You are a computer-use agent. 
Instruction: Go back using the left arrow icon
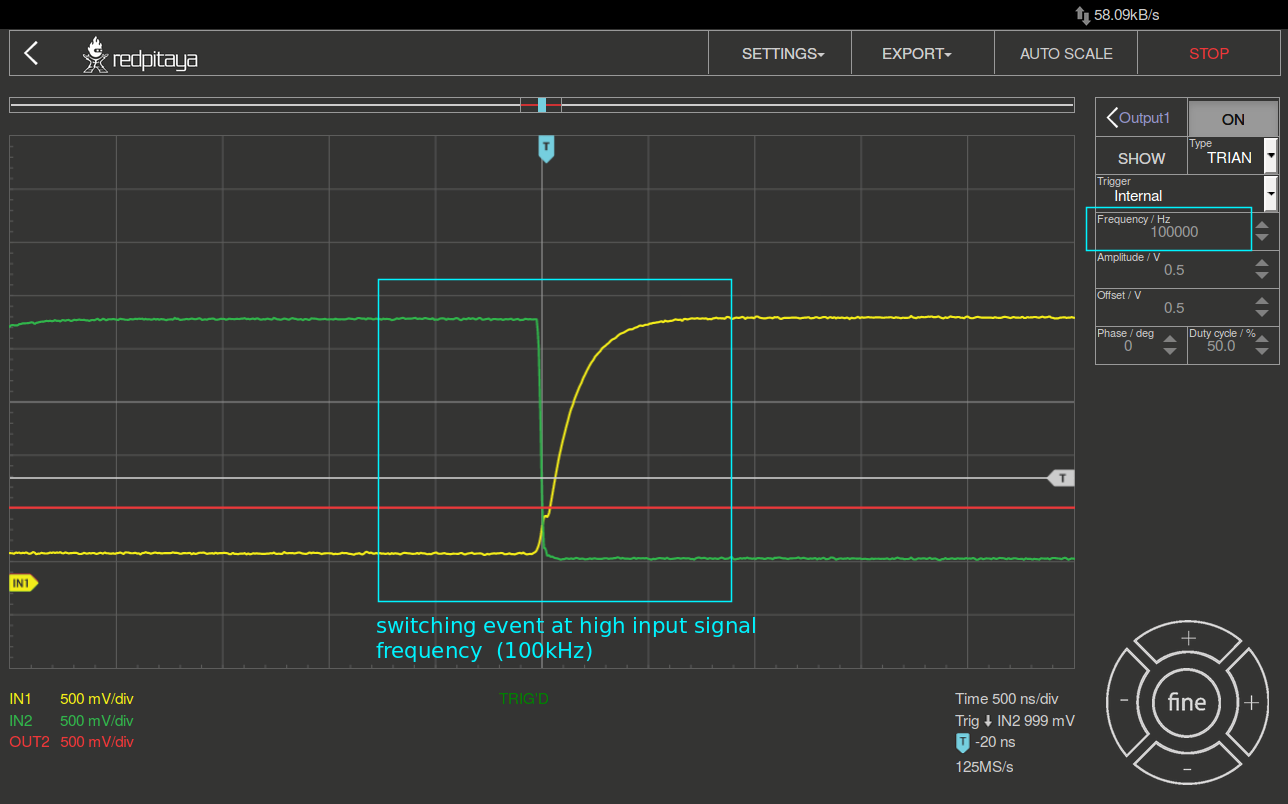click(x=31, y=53)
